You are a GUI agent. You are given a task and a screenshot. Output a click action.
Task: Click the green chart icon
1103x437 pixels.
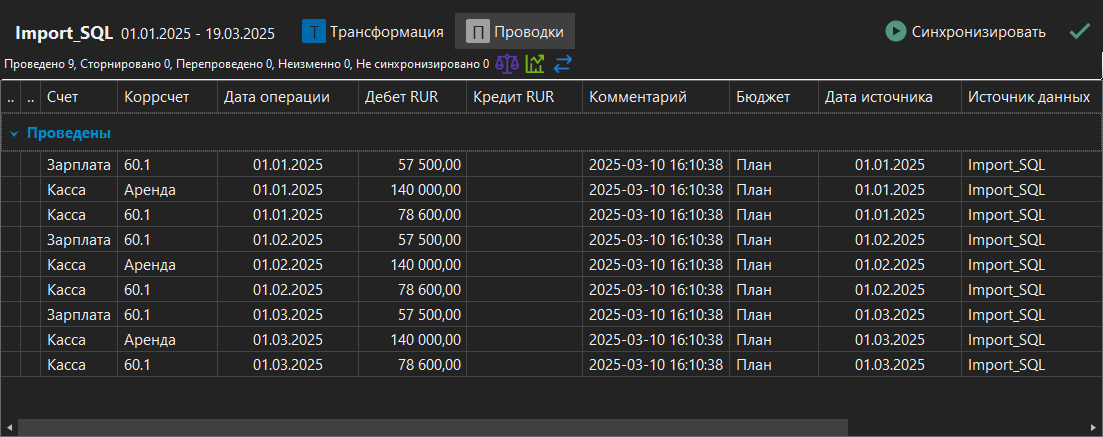[x=535, y=64]
